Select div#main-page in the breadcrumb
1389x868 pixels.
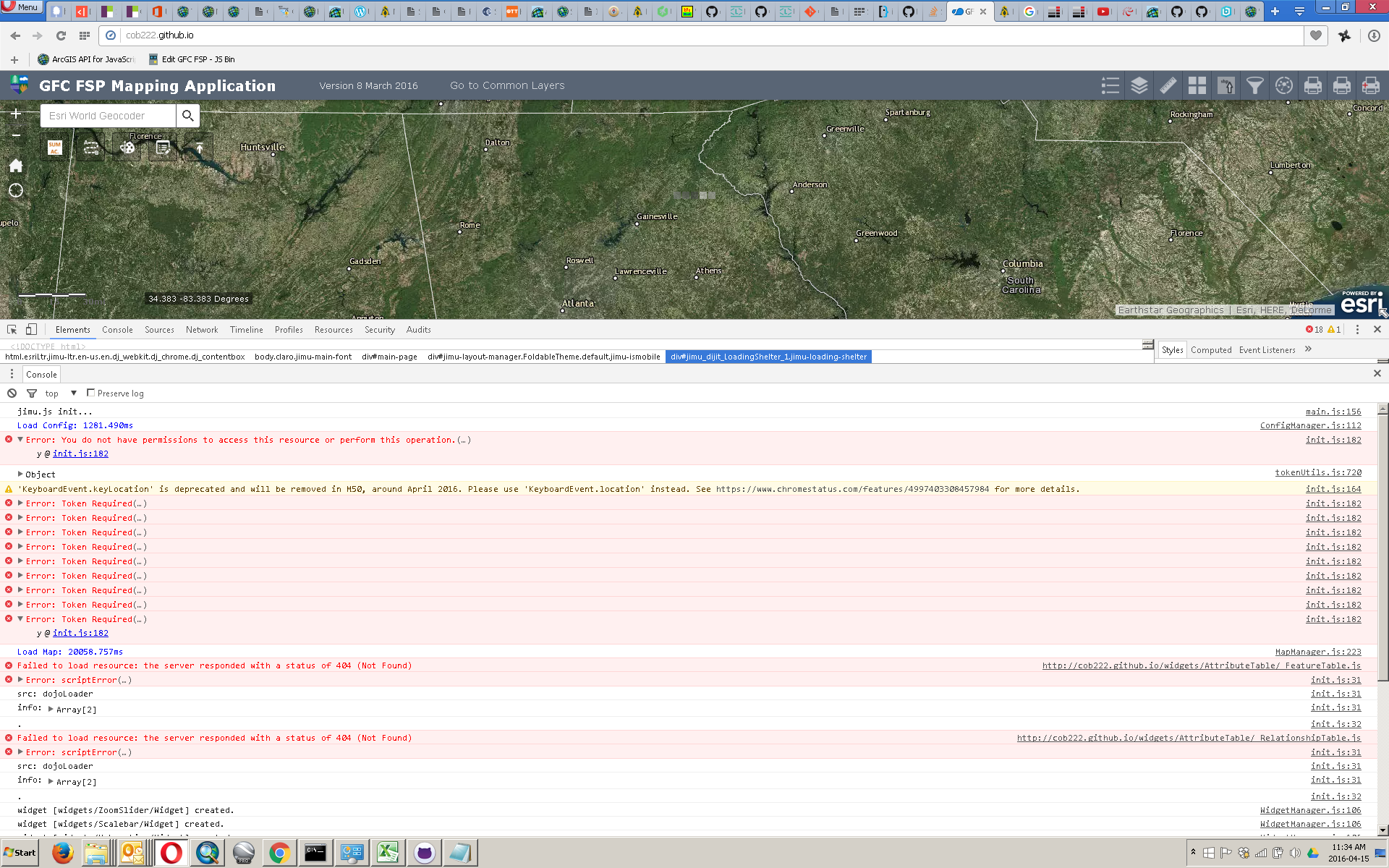(389, 357)
